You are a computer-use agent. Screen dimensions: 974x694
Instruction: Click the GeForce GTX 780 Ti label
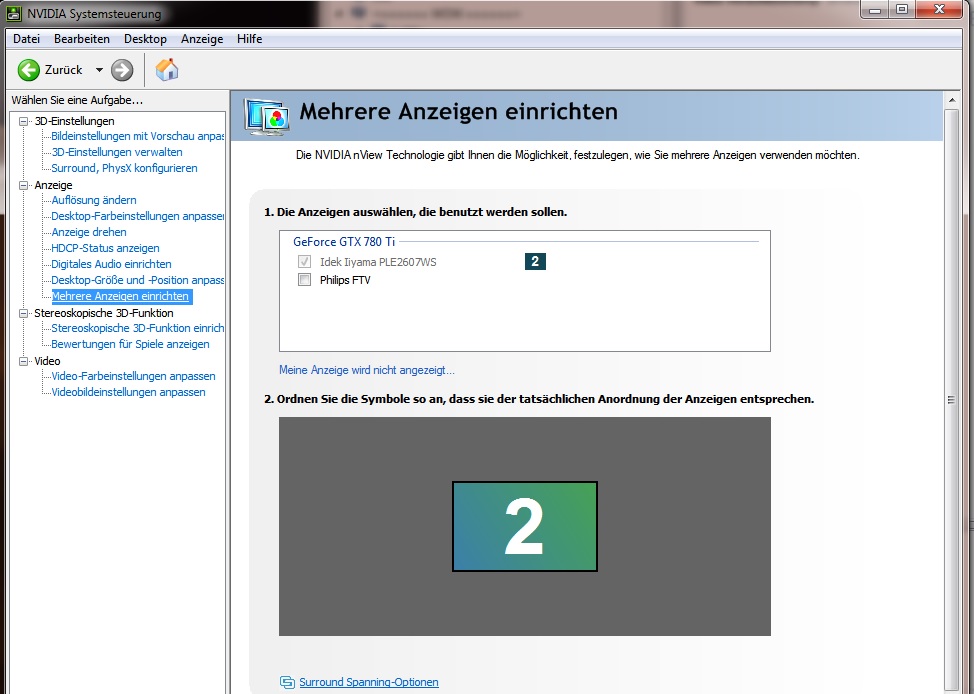coord(344,242)
